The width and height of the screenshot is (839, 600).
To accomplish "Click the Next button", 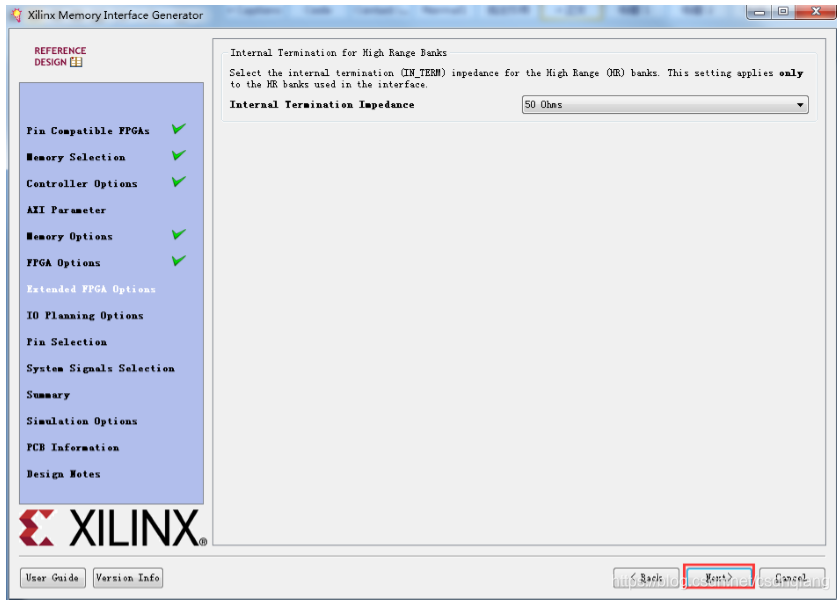I will click(719, 578).
